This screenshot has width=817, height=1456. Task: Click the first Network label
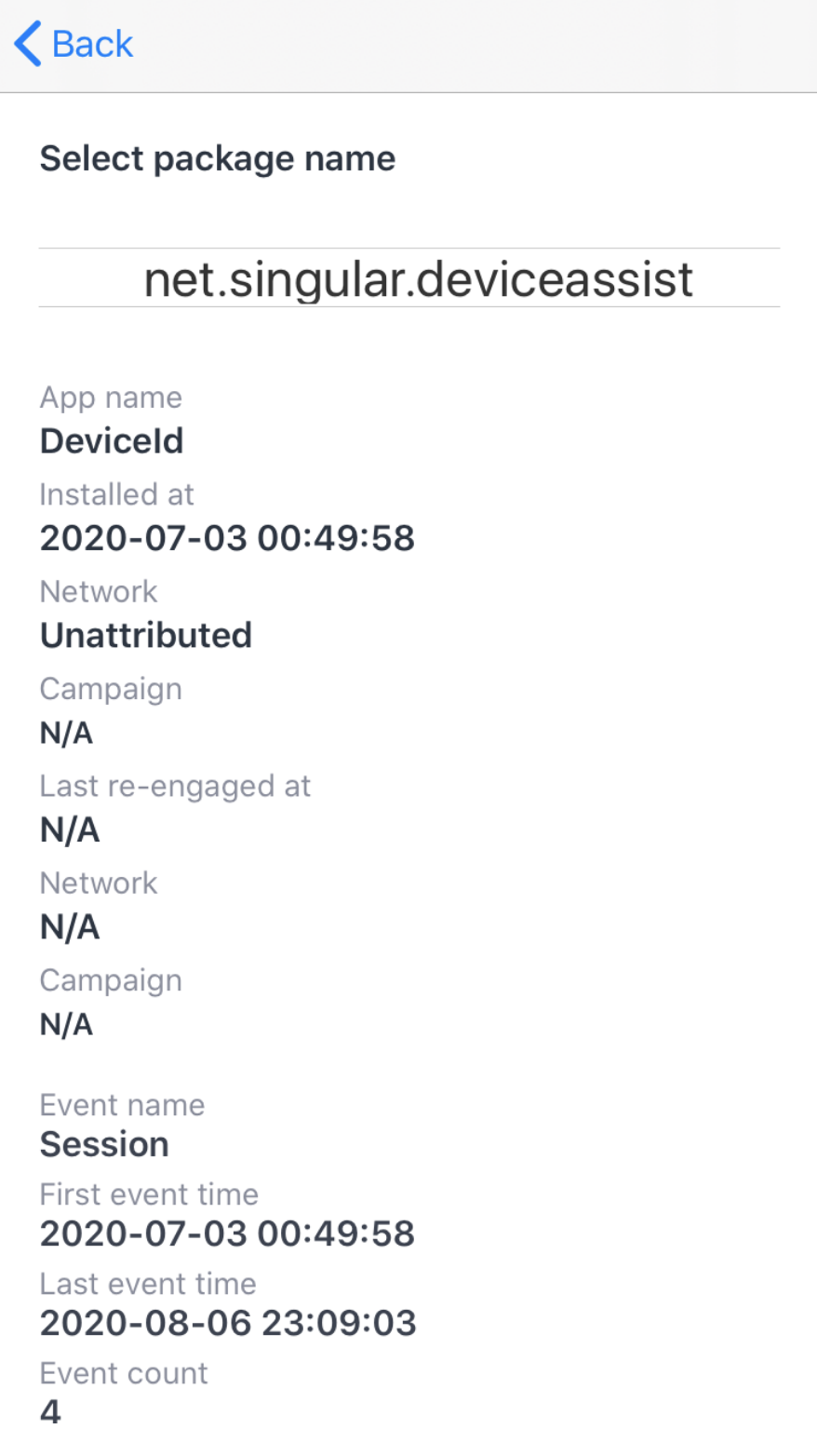(x=98, y=591)
